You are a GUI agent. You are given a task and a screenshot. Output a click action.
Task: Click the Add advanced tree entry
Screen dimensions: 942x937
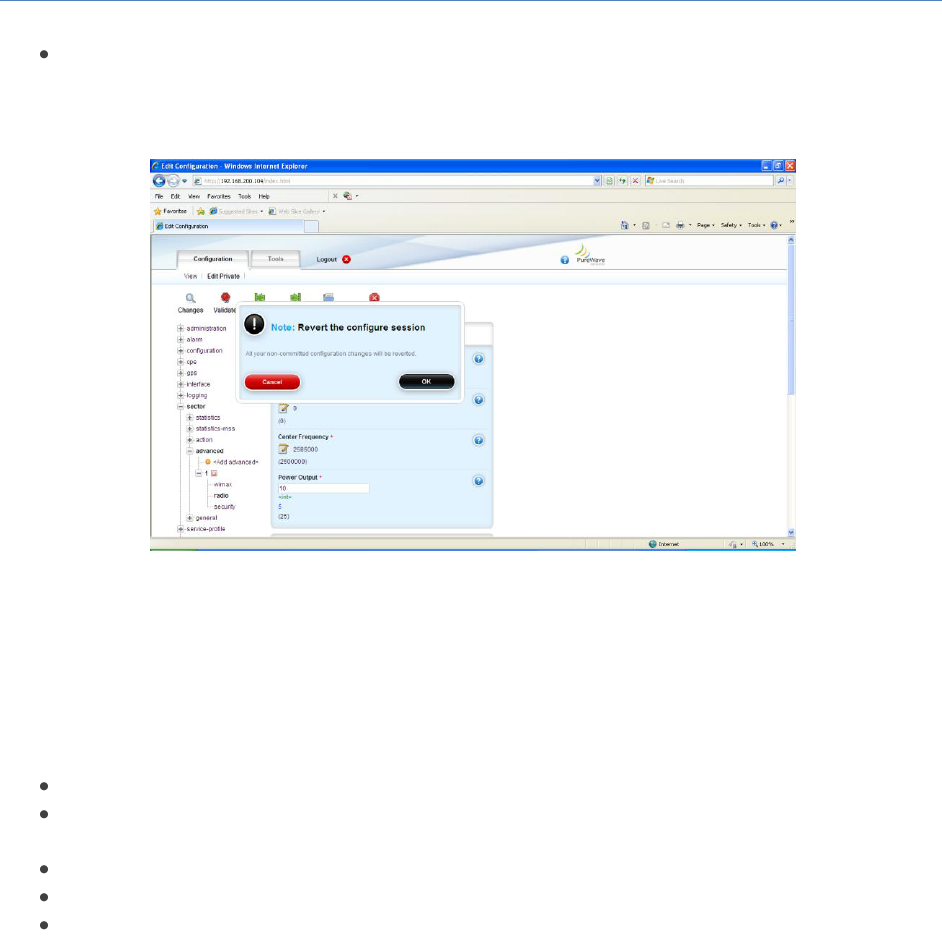tap(236, 462)
